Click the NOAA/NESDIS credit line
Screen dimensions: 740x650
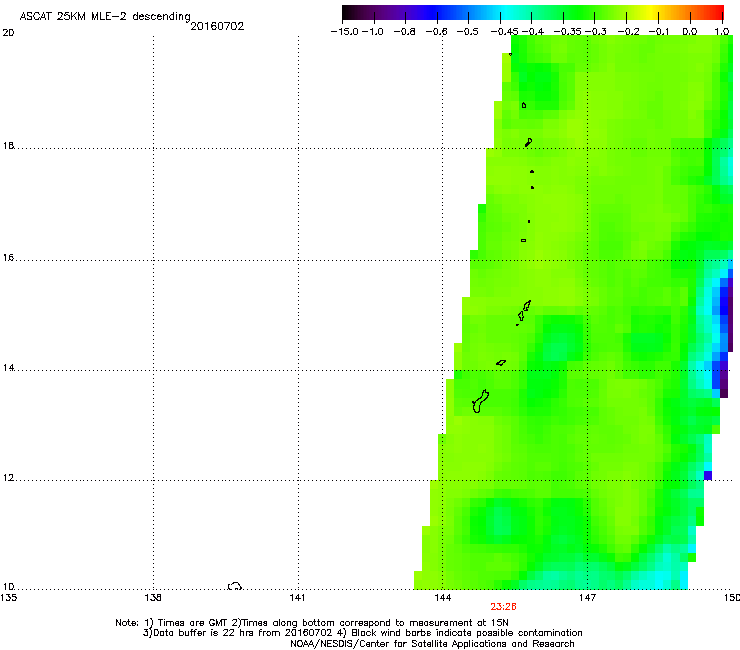pyautogui.click(x=432, y=644)
